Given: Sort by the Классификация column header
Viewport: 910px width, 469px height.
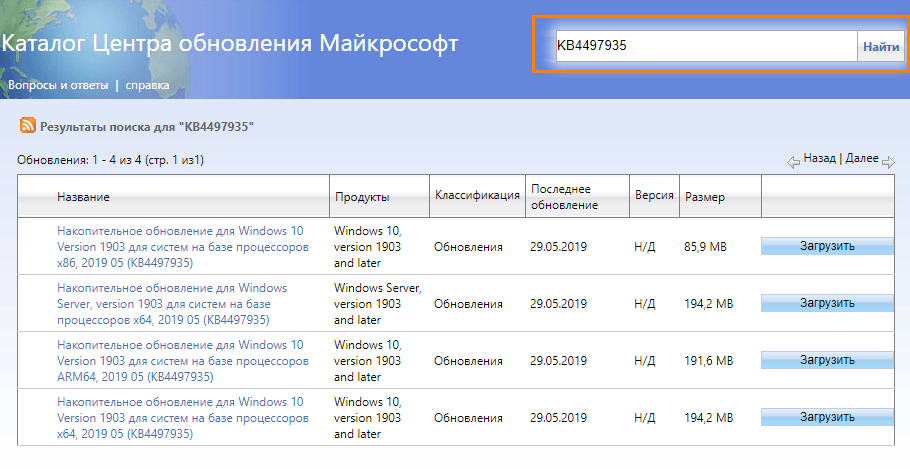Looking at the screenshot, I should pos(477,195).
